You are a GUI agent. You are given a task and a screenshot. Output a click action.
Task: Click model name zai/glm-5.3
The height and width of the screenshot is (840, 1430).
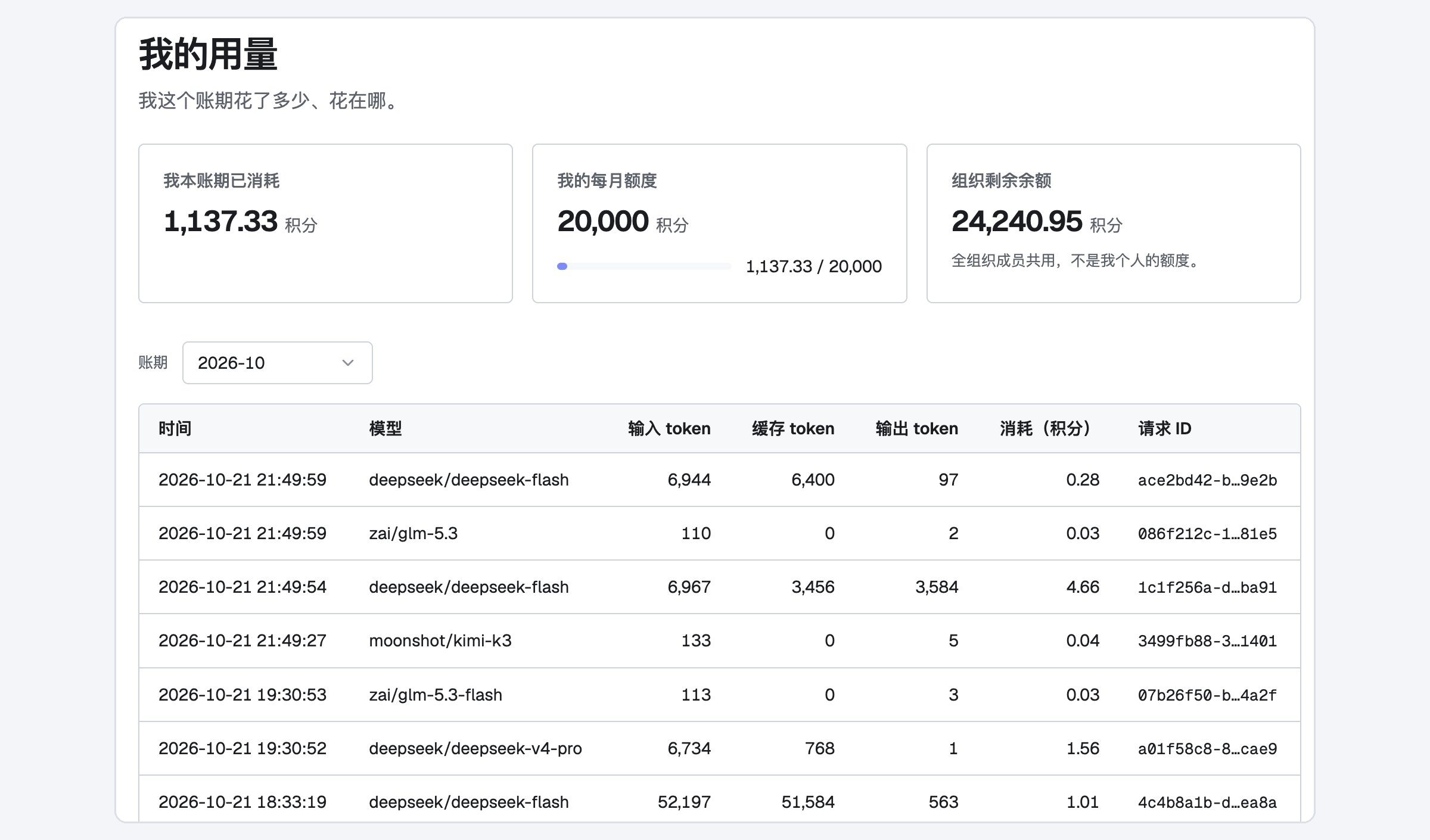pos(414,534)
